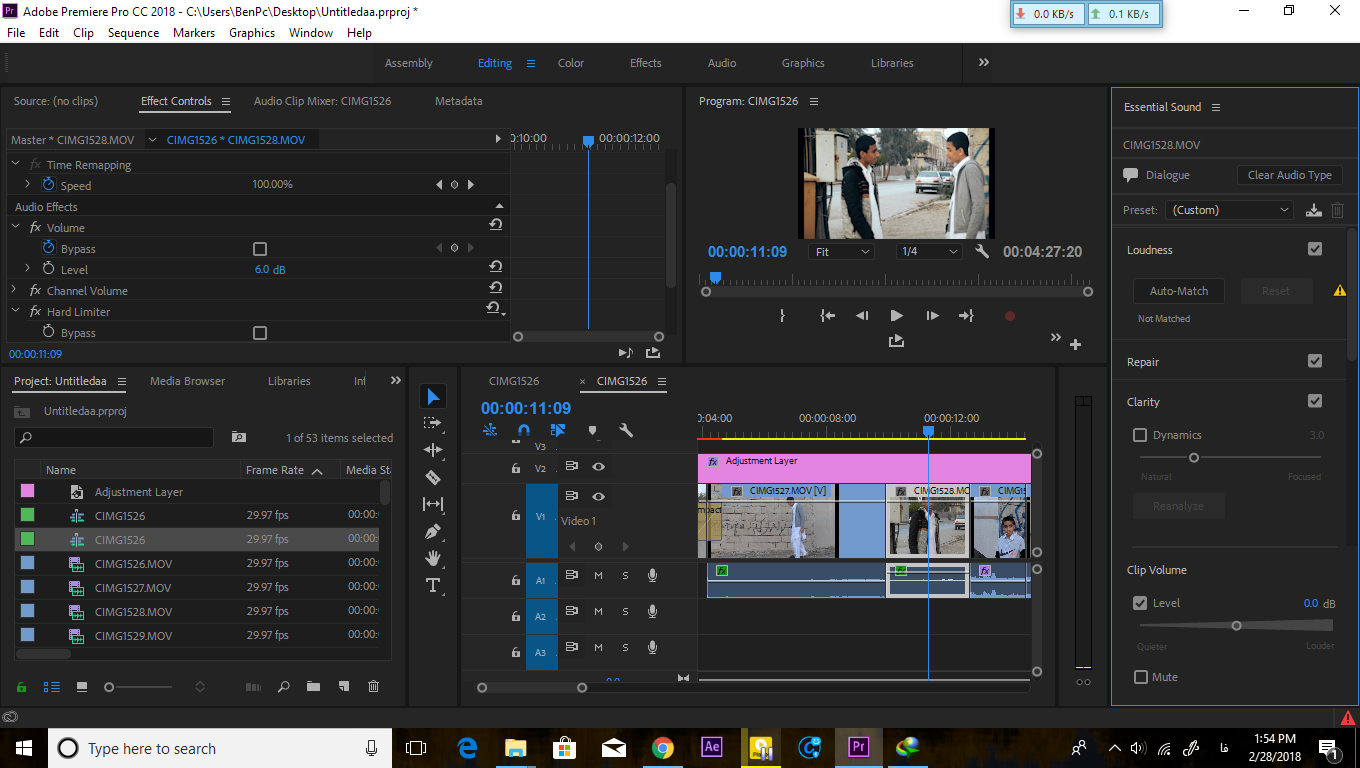Toggle Snap magnet icon in timeline
Viewport: 1360px width, 768px height.
coord(523,430)
